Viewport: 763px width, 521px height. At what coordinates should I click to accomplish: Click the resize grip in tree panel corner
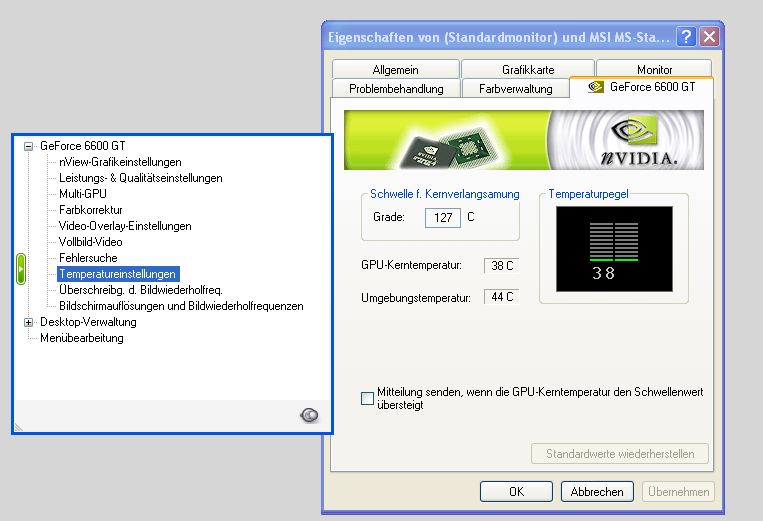pyautogui.click(x=18, y=427)
